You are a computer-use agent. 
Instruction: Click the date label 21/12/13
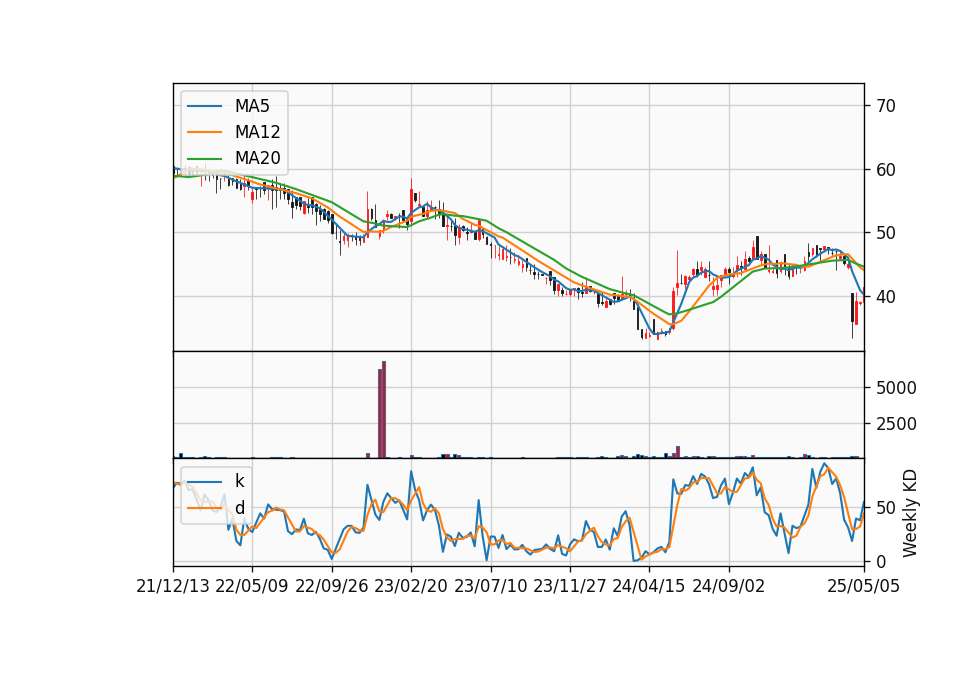[x=173, y=587]
